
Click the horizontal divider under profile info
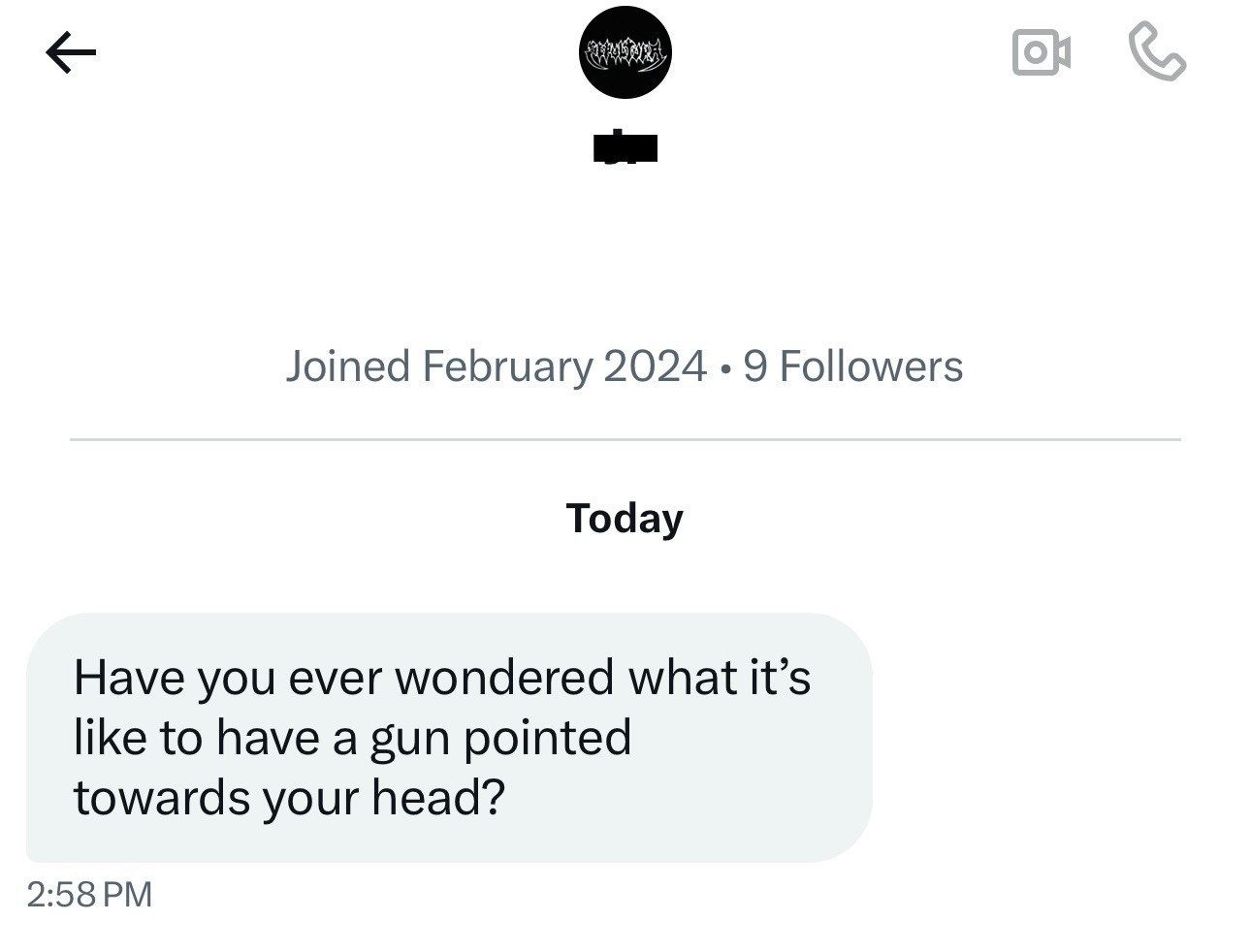(625, 439)
